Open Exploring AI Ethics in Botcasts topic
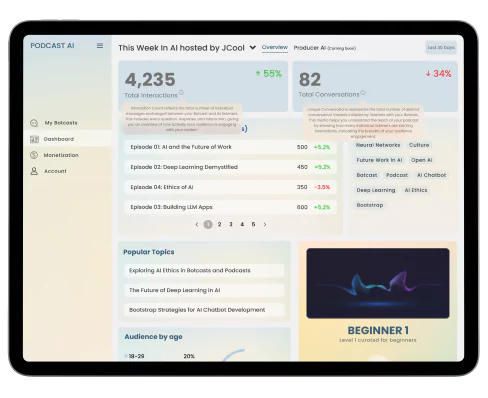 pyautogui.click(x=205, y=270)
